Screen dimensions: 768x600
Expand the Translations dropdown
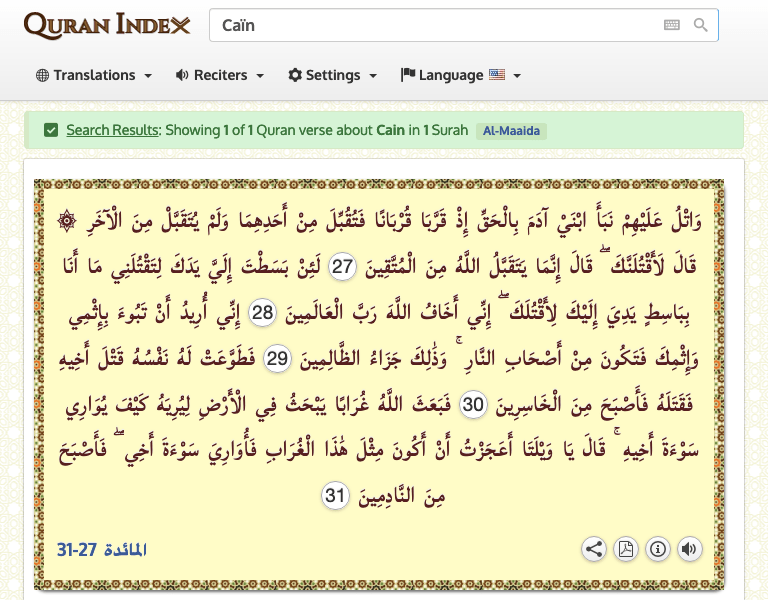147,76
